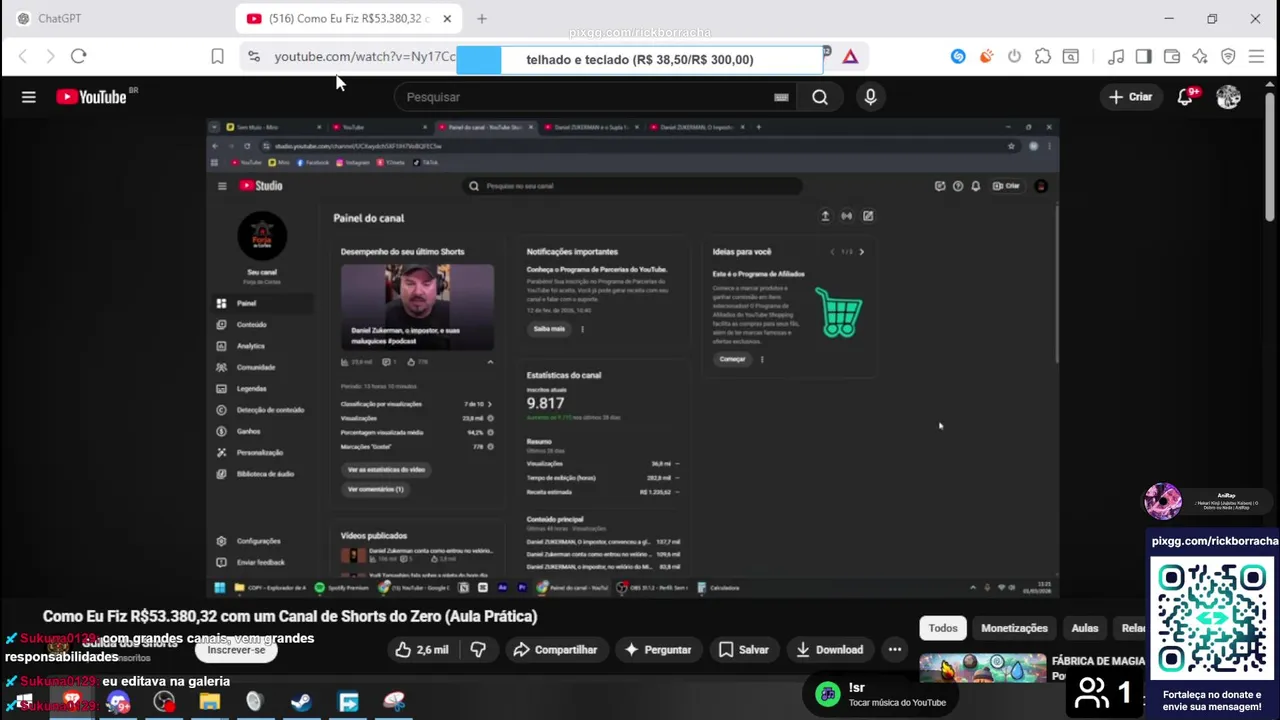Close the YouTube browser tab

(447, 18)
